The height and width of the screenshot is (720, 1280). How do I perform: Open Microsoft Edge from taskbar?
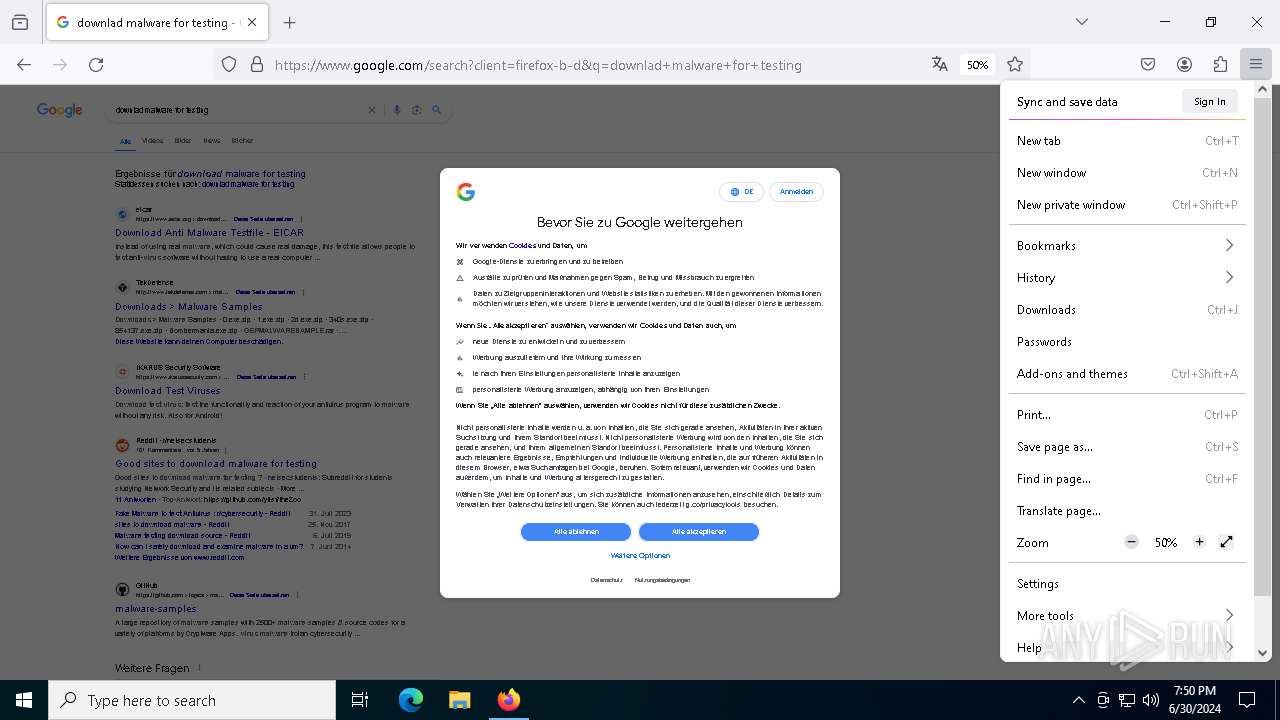click(411, 700)
